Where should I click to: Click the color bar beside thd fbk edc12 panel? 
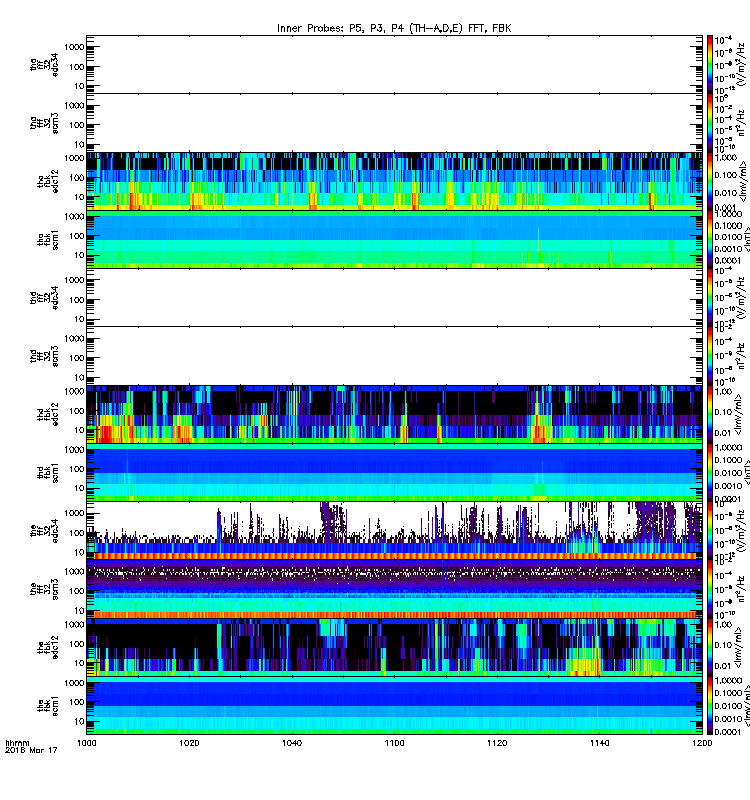[710, 414]
